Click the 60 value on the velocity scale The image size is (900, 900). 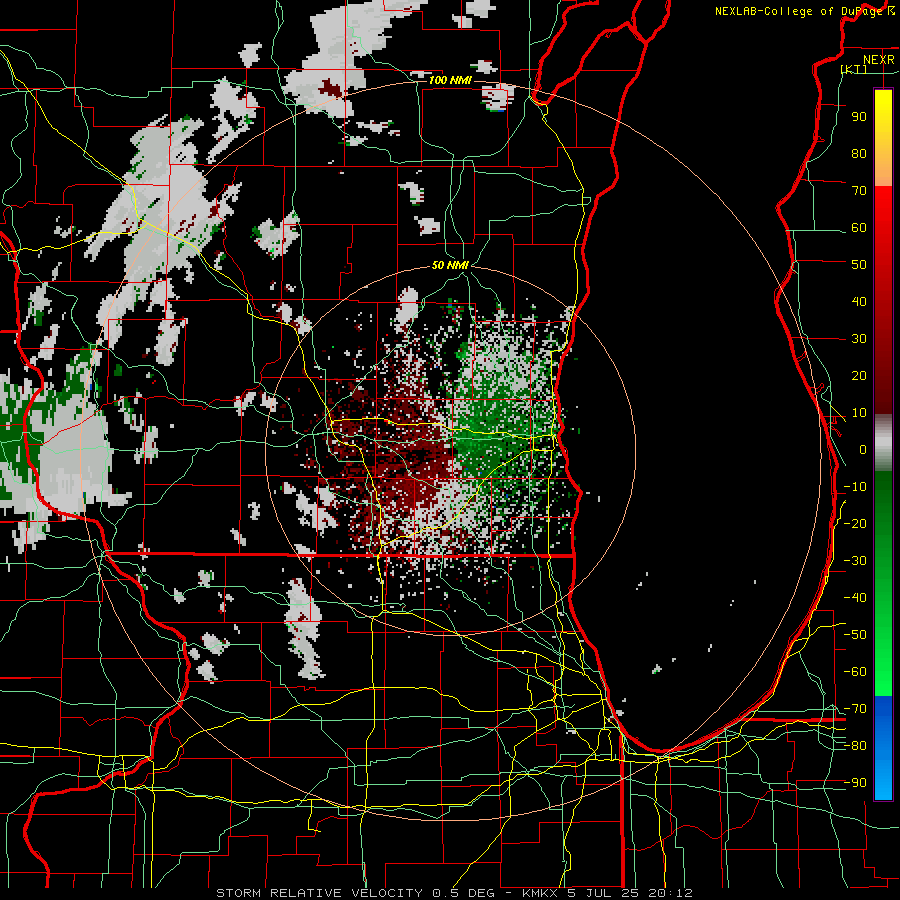click(x=859, y=227)
